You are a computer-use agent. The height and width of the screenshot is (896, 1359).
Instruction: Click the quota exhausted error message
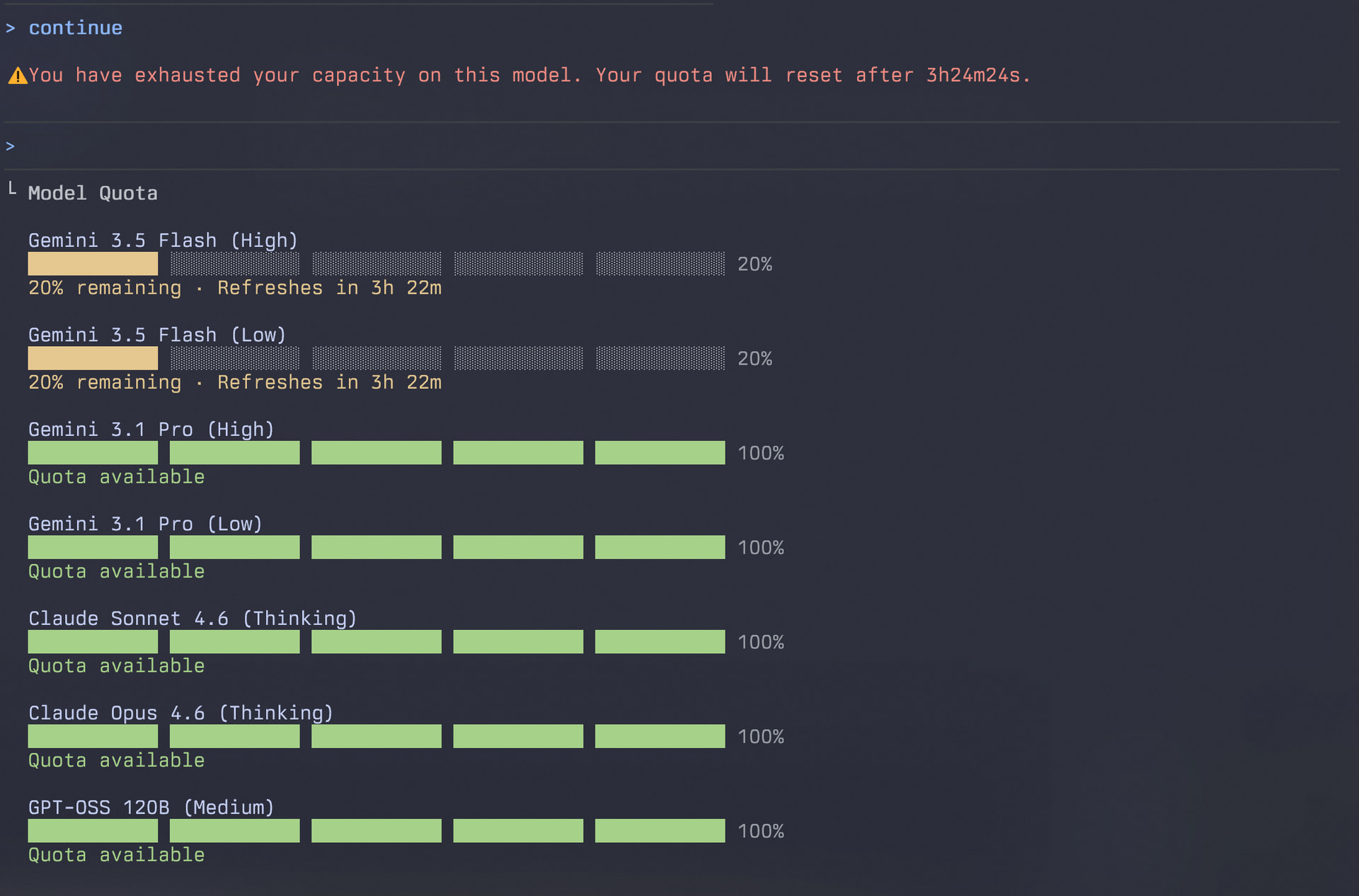point(529,75)
